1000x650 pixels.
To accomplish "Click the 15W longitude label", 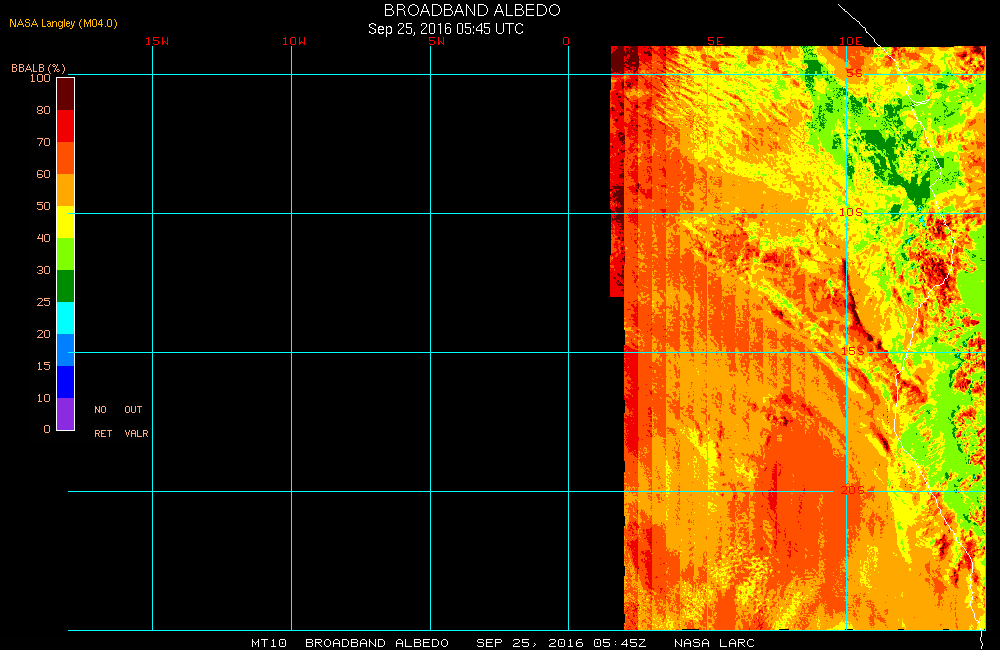I will pyautogui.click(x=155, y=41).
